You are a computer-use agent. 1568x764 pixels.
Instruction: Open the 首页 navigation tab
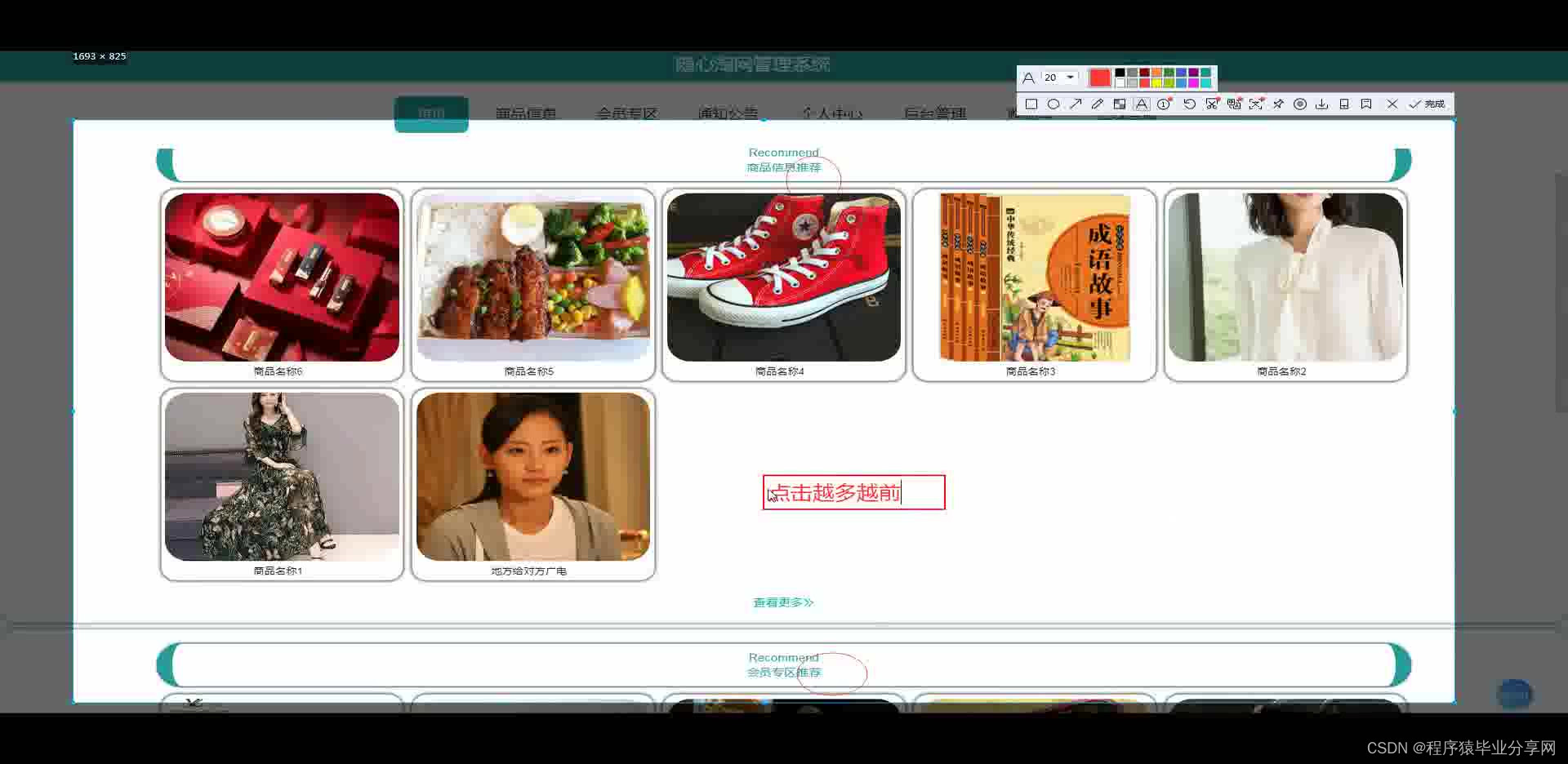click(431, 113)
